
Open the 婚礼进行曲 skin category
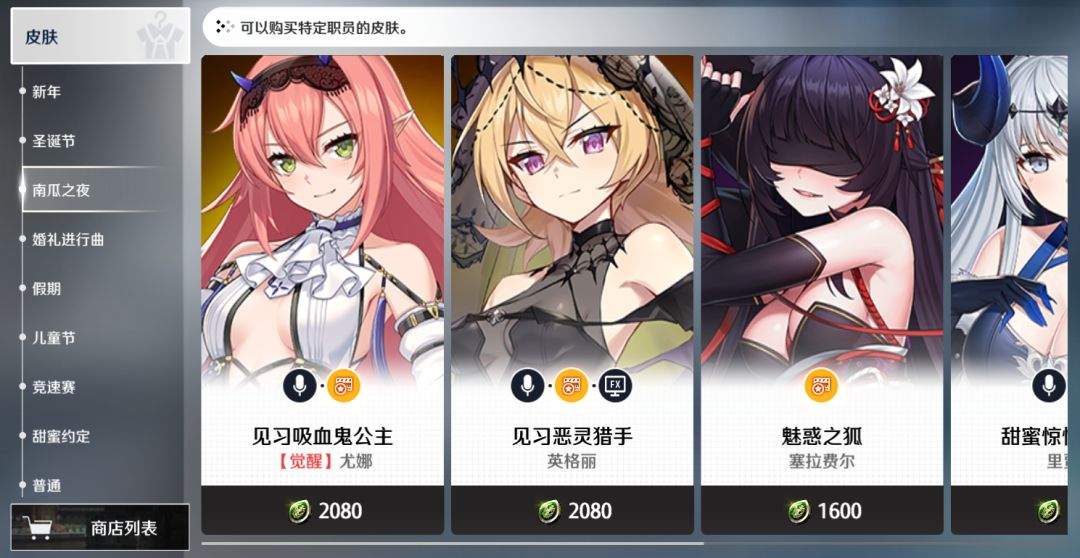(68, 240)
